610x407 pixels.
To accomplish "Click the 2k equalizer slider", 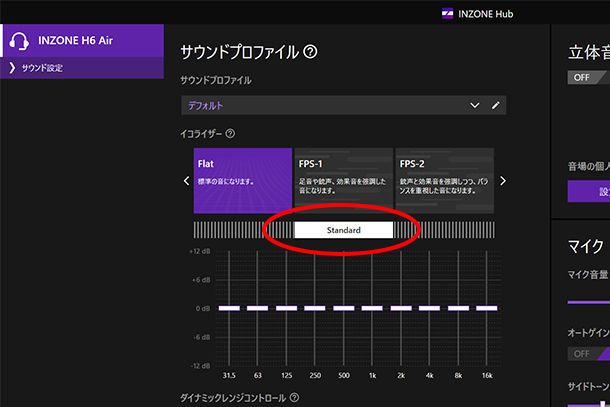I will click(401, 308).
